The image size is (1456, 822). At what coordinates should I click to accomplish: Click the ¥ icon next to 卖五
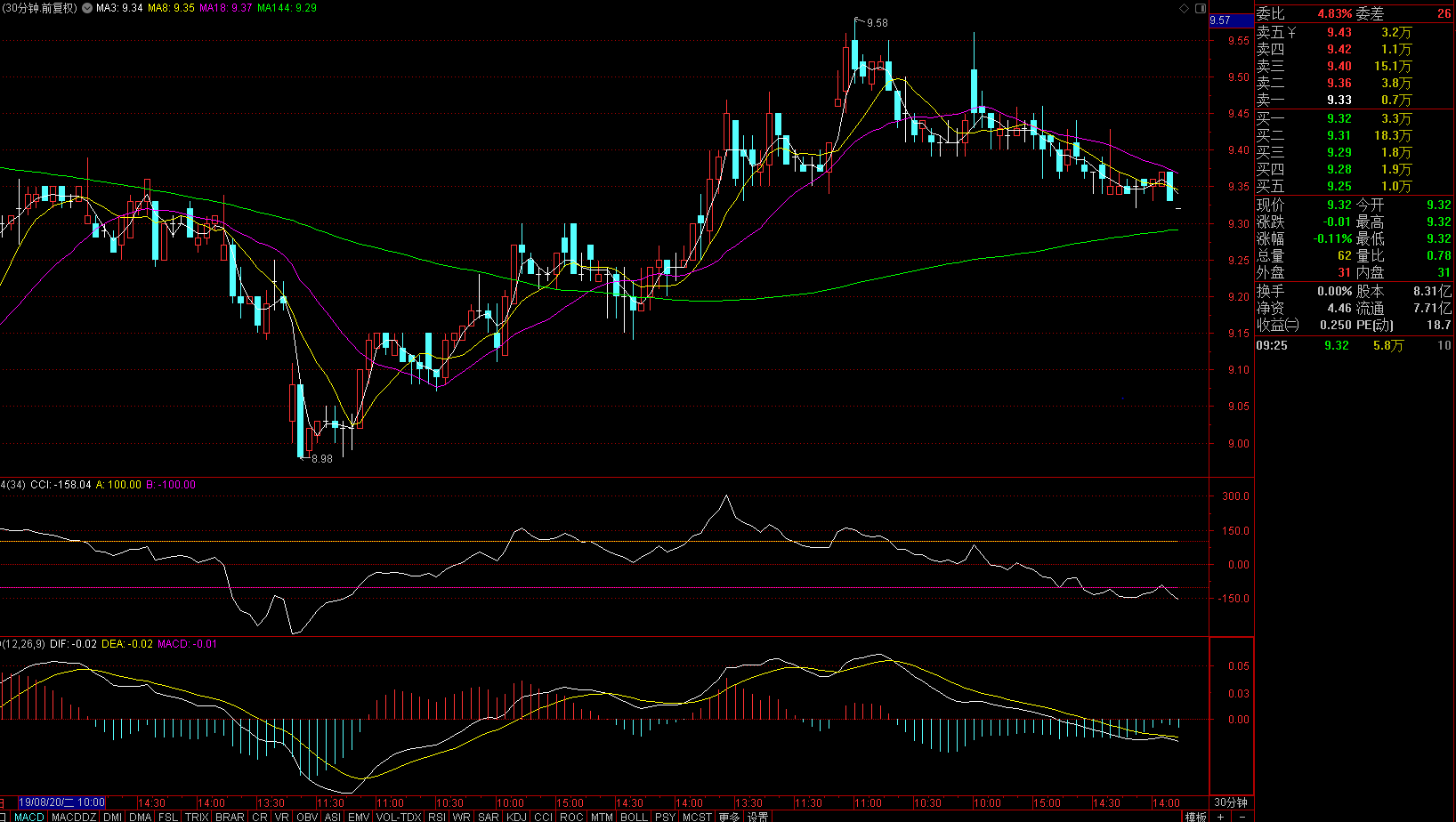[1292, 32]
